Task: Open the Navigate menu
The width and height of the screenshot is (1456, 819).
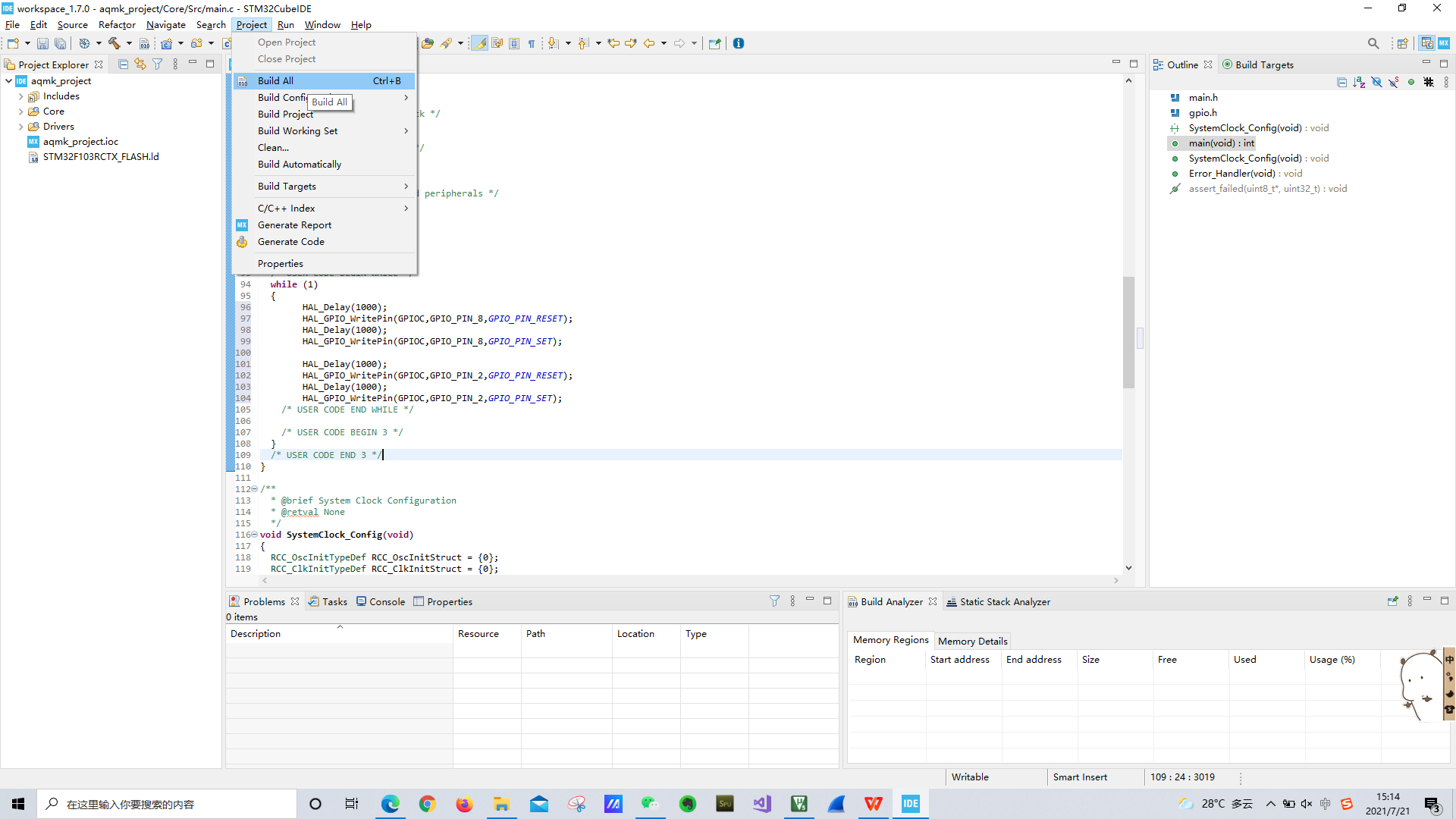Action: pyautogui.click(x=165, y=25)
